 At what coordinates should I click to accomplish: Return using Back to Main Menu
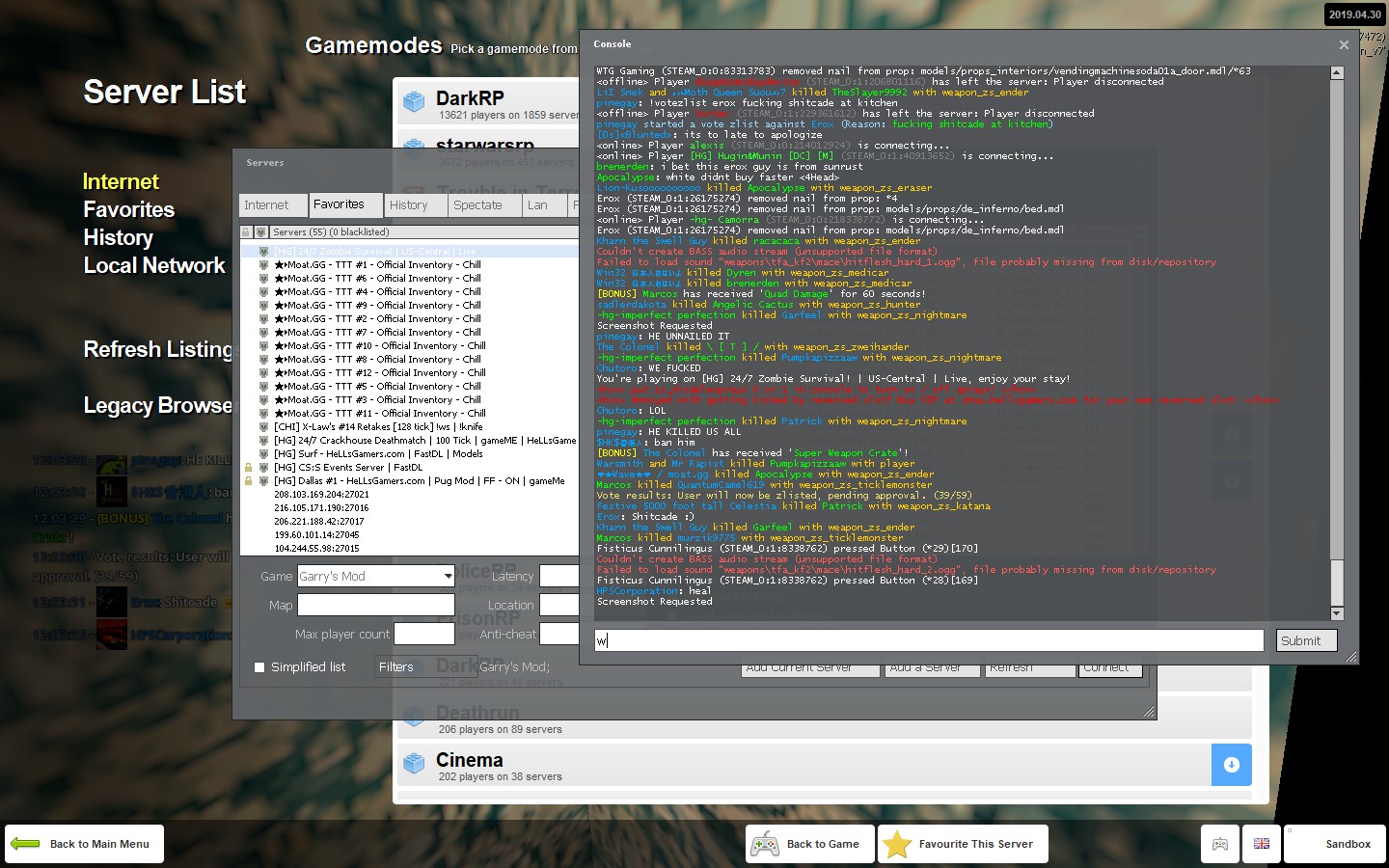click(x=84, y=844)
